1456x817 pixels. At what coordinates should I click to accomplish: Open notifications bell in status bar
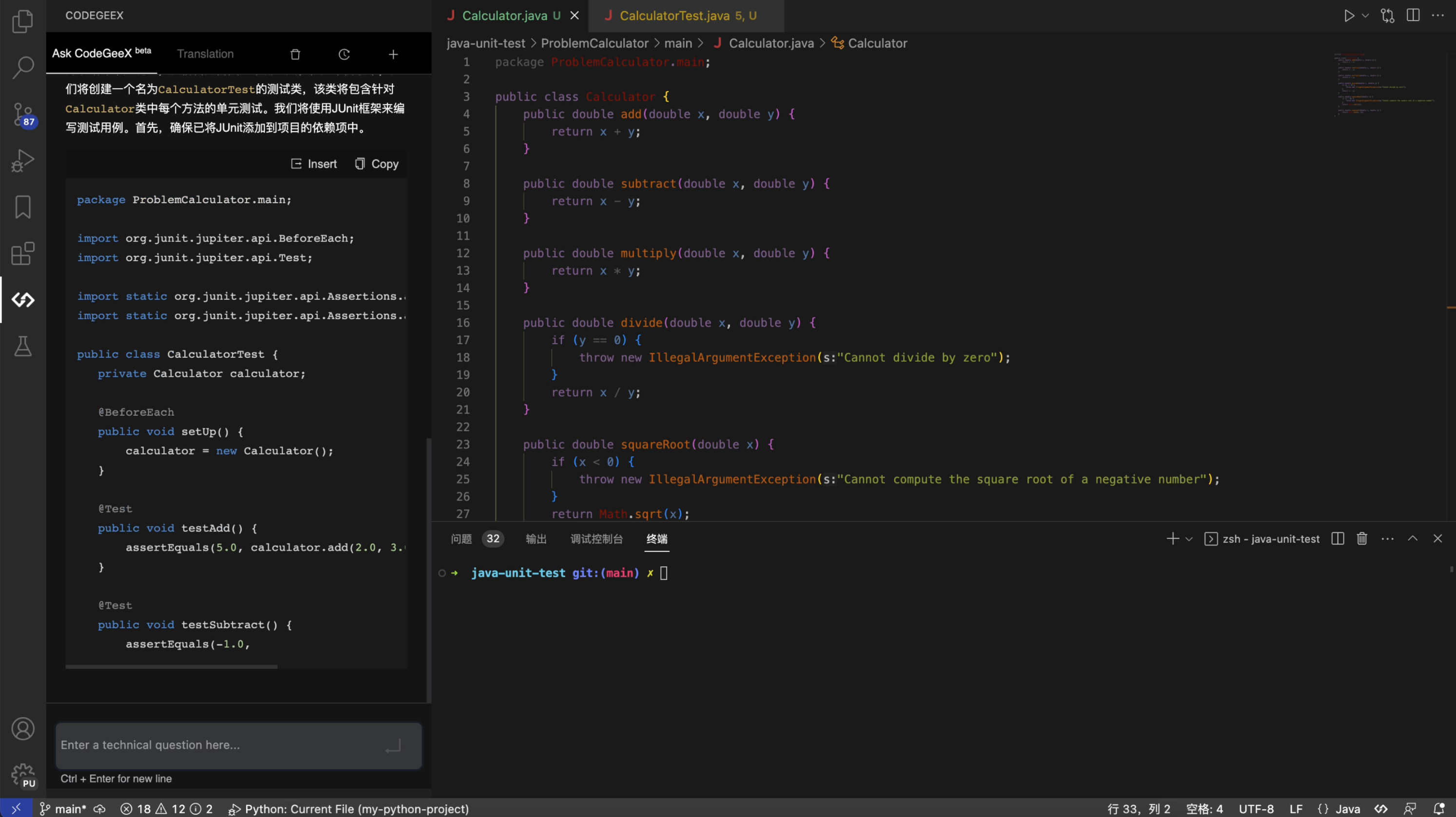[1439, 809]
